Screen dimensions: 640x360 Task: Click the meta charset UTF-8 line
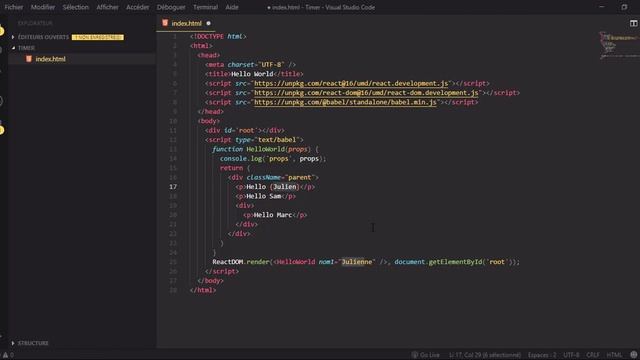250,65
